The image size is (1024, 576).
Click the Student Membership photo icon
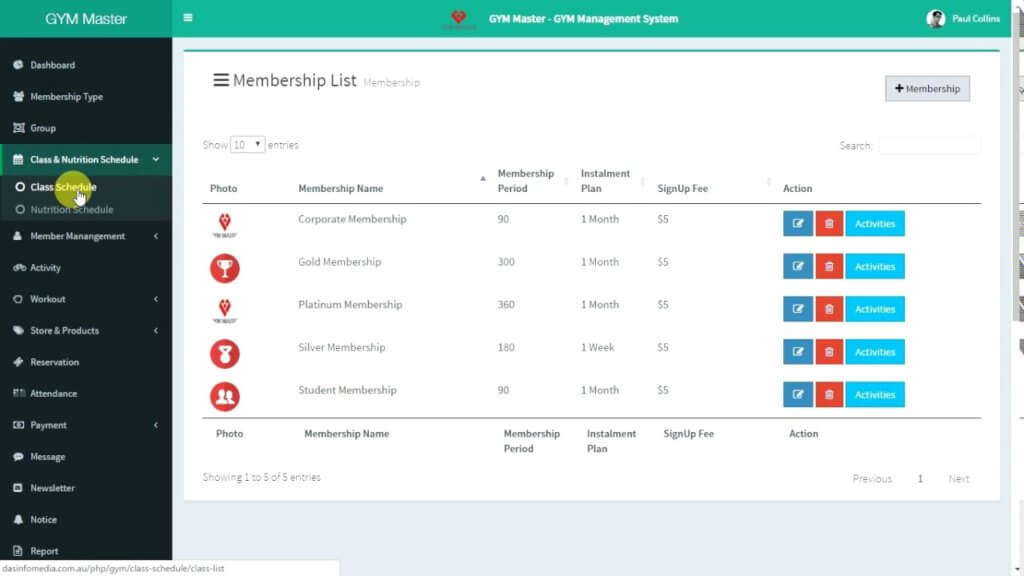point(225,397)
